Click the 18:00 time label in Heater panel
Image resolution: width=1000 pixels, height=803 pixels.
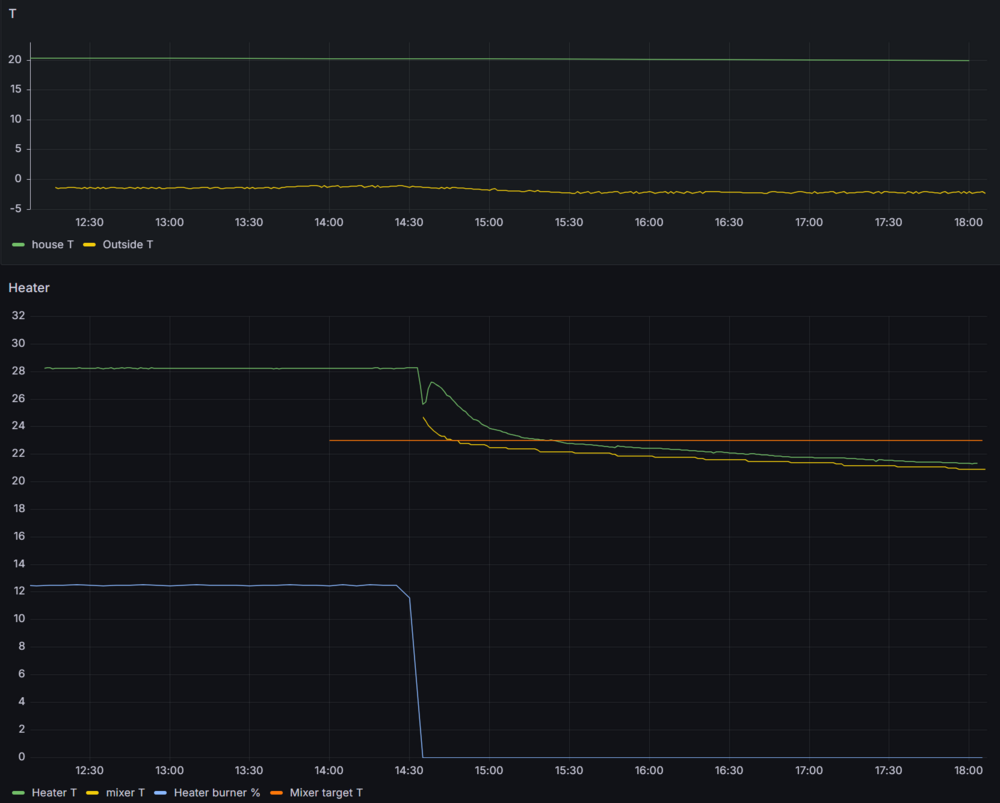[968, 770]
